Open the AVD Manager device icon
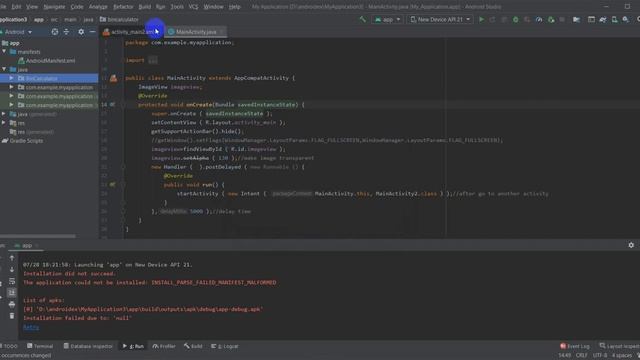 (x=614, y=19)
